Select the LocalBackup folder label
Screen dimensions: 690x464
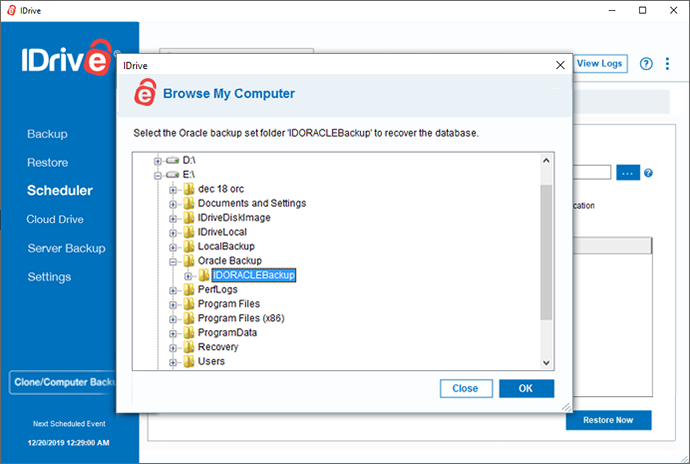pos(226,247)
